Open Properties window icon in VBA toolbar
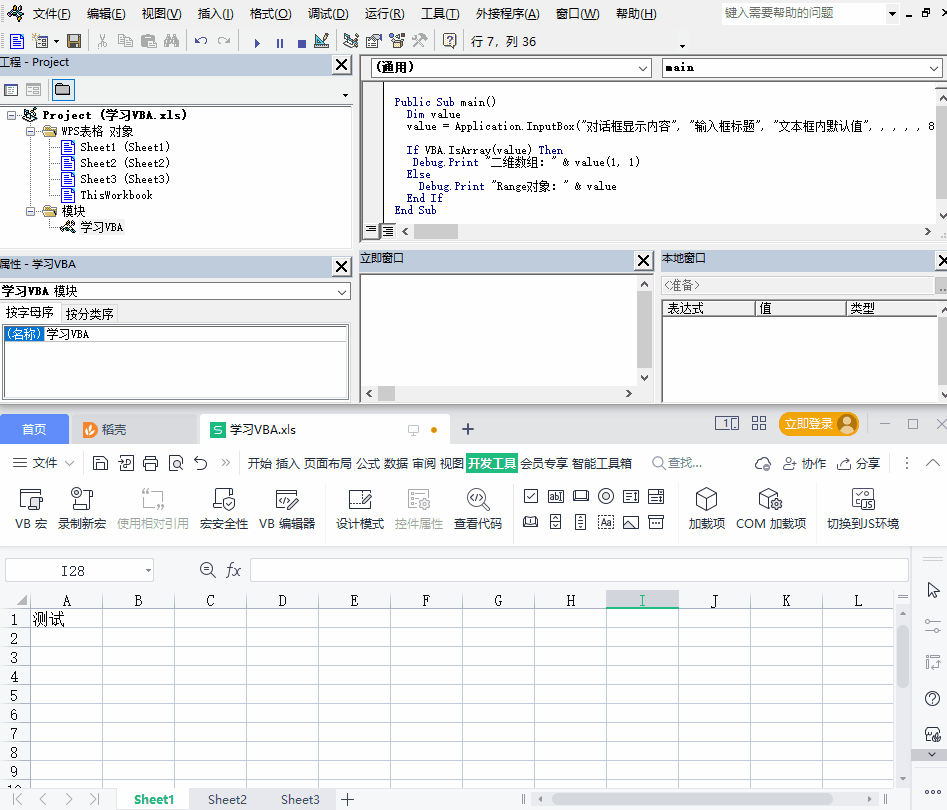 (x=374, y=41)
